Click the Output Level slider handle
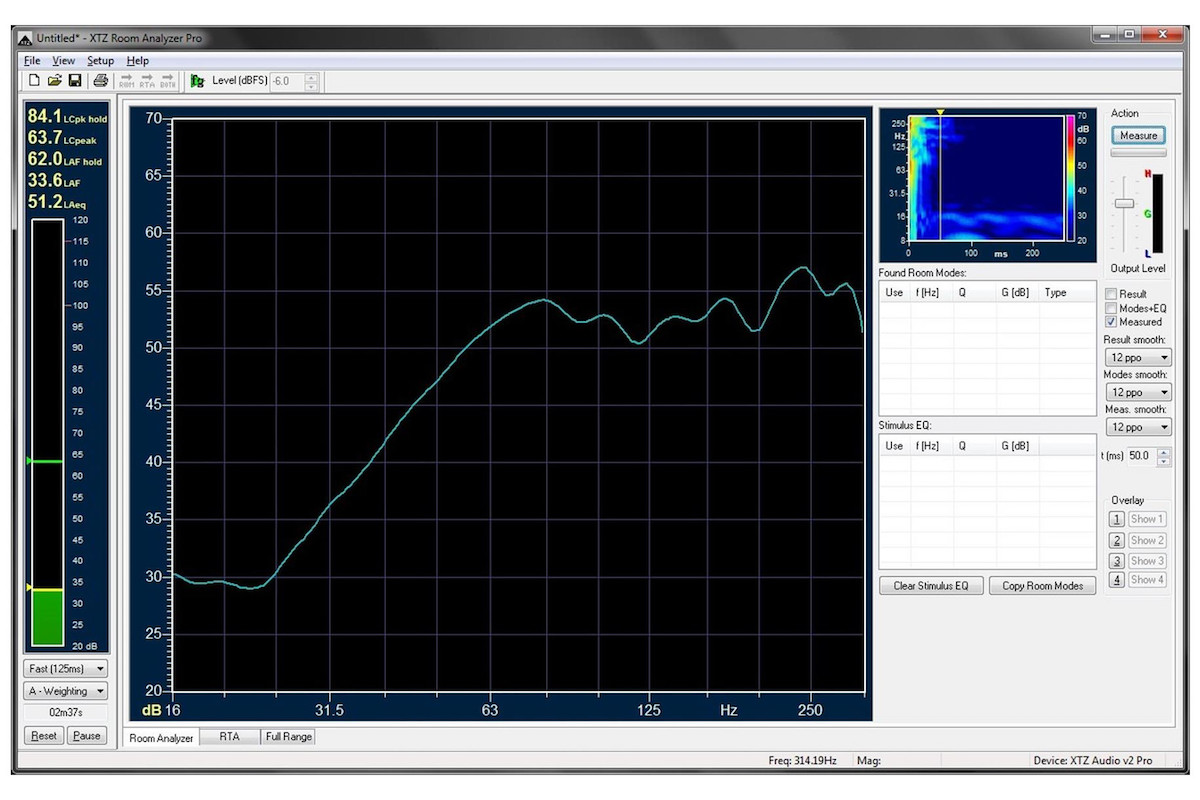The width and height of the screenshot is (1200, 800). tap(1125, 204)
